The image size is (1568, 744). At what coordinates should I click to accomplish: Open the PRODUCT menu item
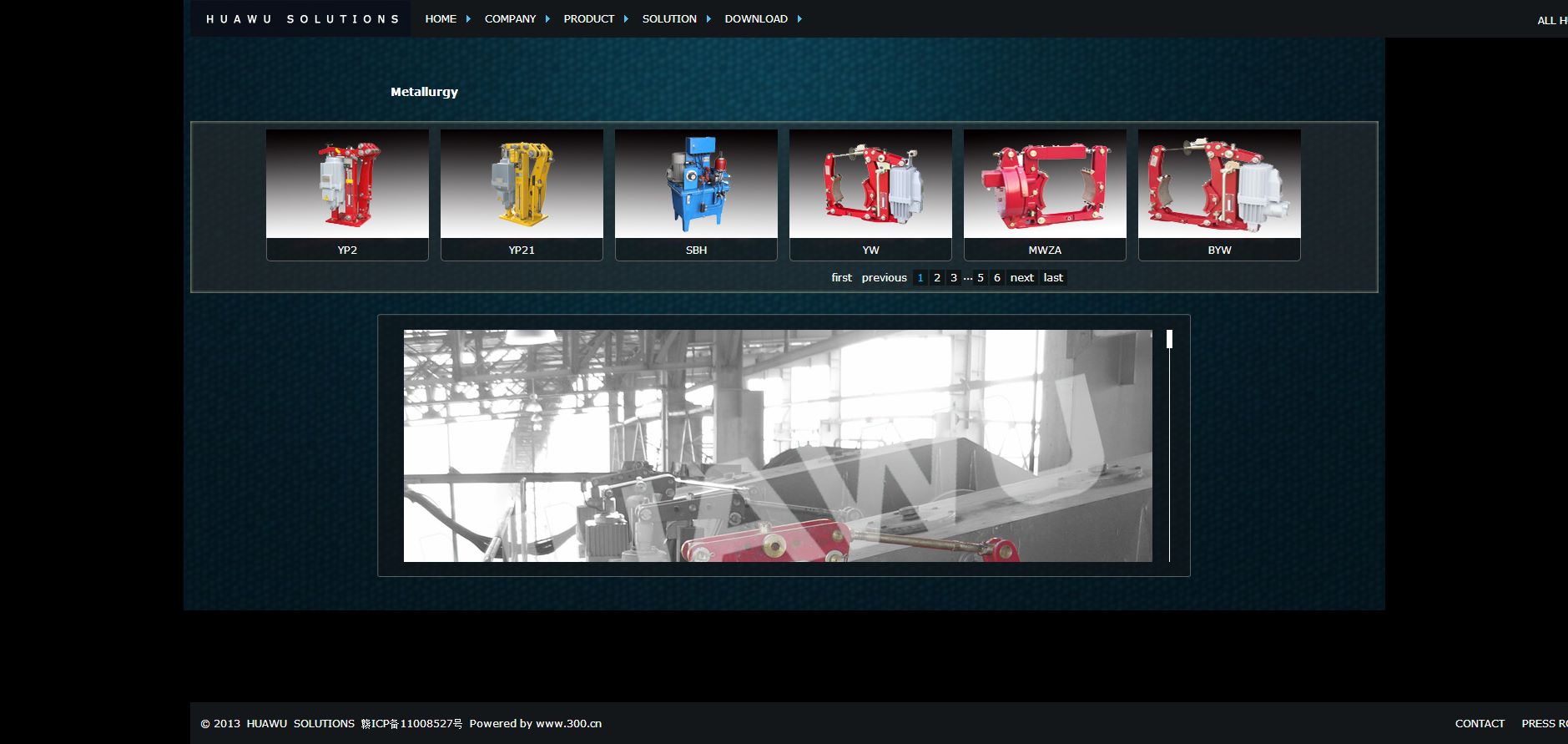coord(588,18)
